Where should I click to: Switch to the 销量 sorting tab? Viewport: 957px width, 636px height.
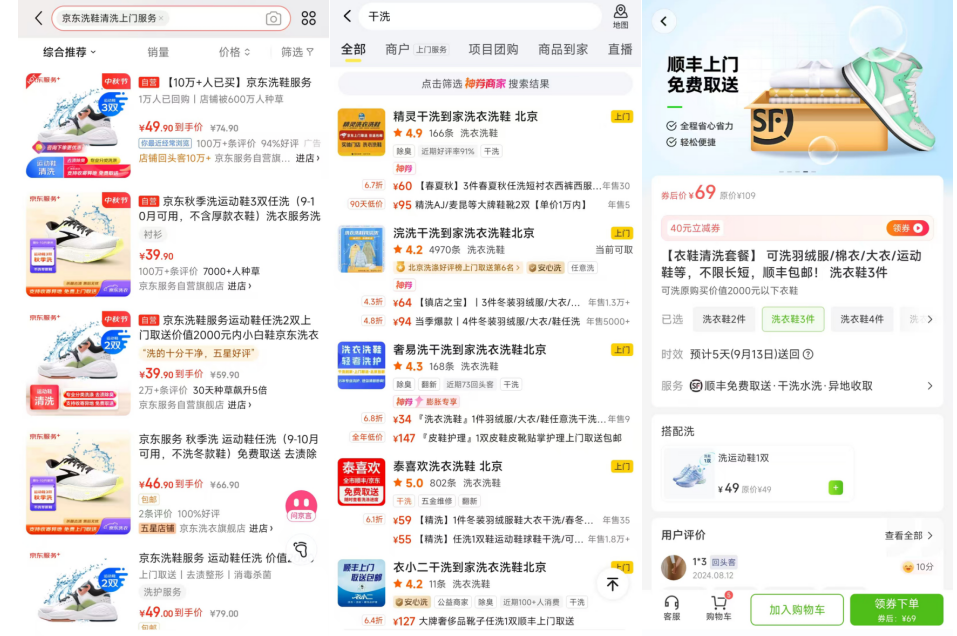pyautogui.click(x=158, y=52)
